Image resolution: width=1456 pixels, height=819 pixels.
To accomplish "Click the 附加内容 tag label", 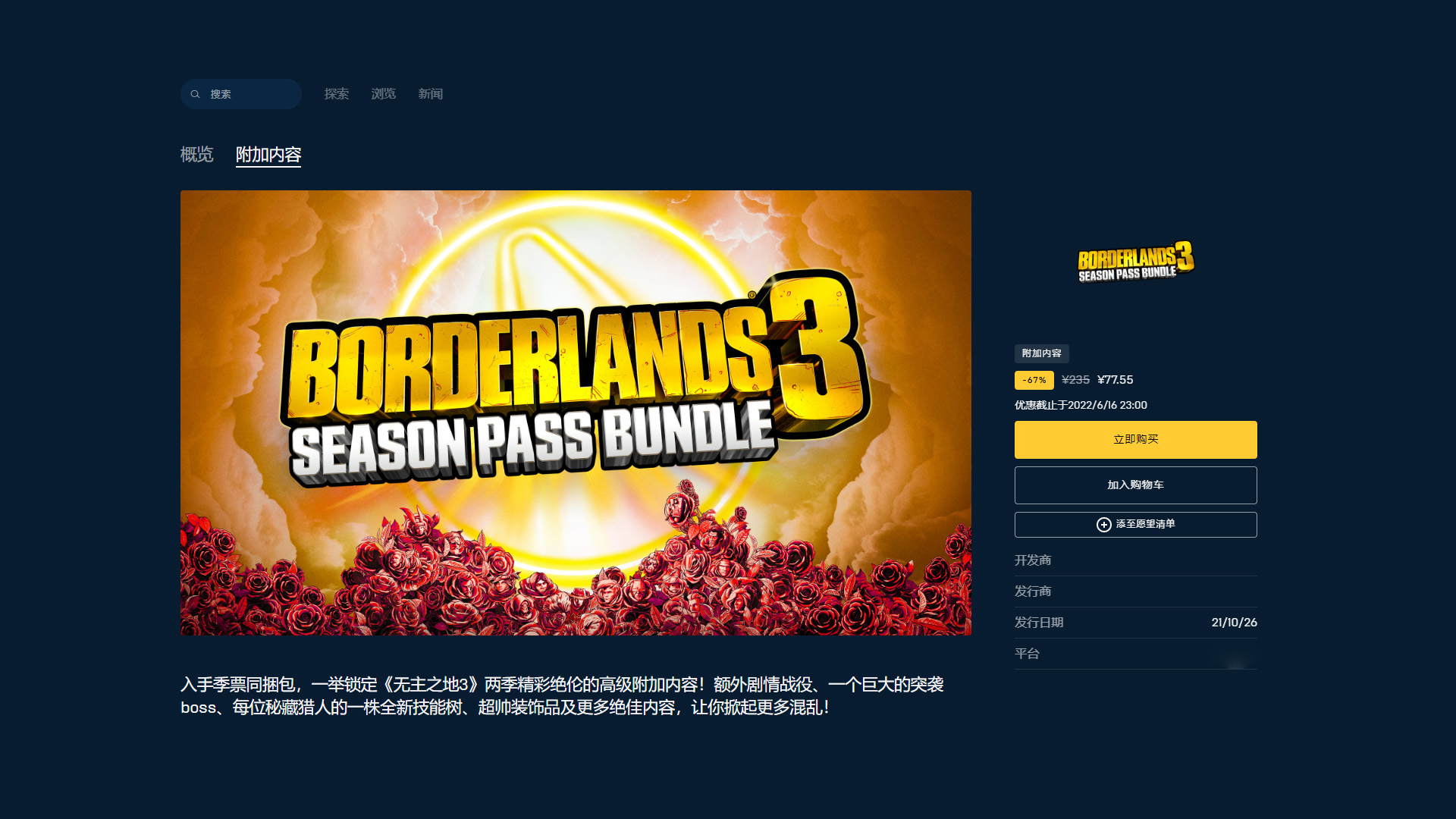I will pyautogui.click(x=1042, y=353).
